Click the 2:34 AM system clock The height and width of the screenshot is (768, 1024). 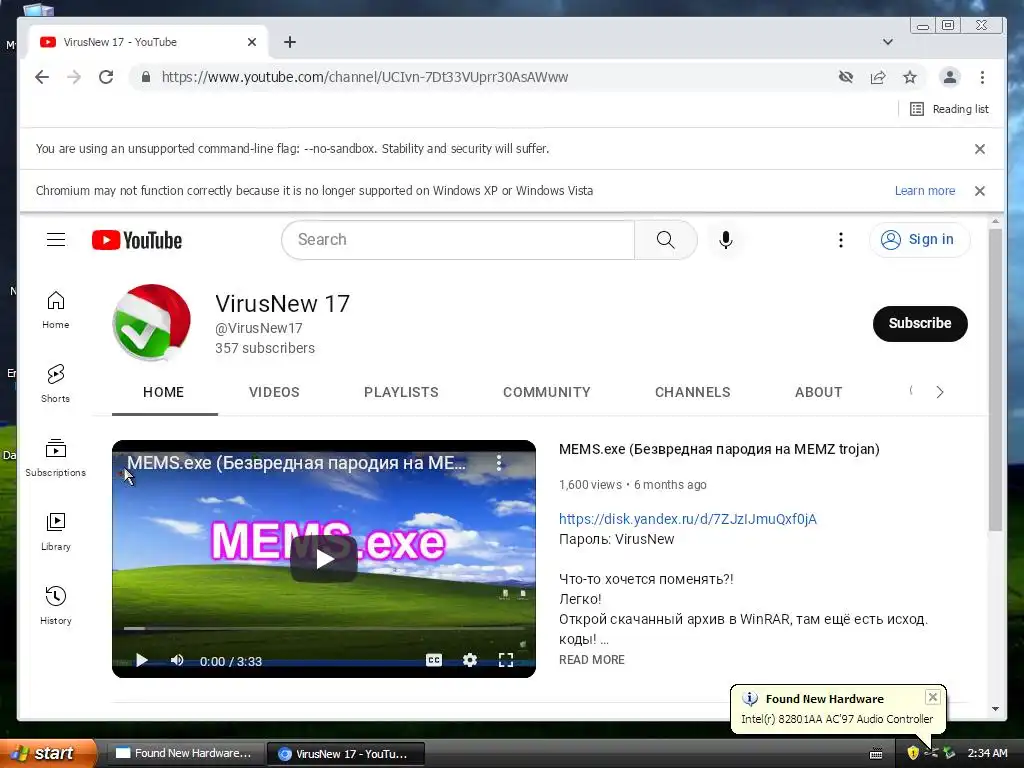987,753
